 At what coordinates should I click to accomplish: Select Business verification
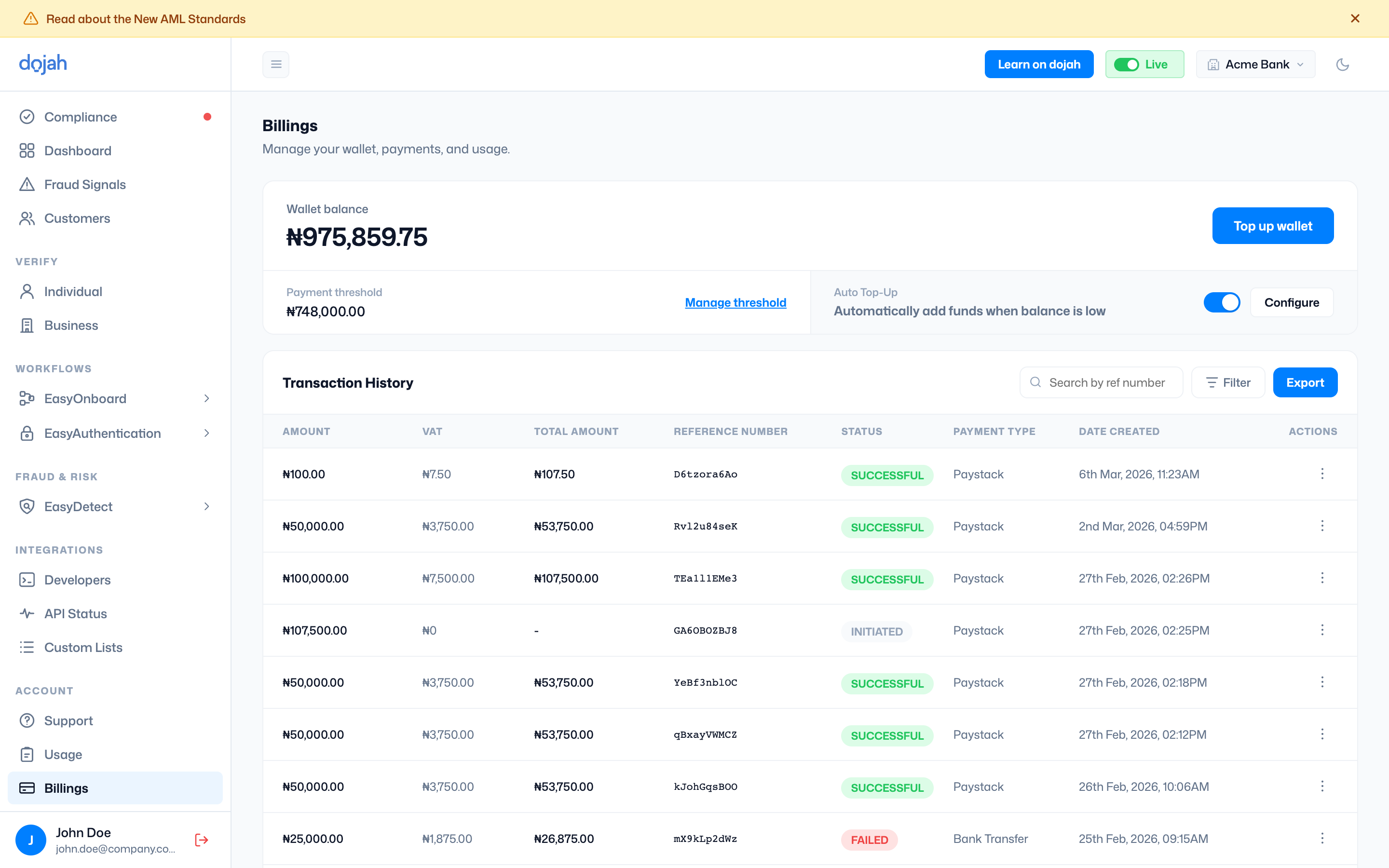click(115, 325)
